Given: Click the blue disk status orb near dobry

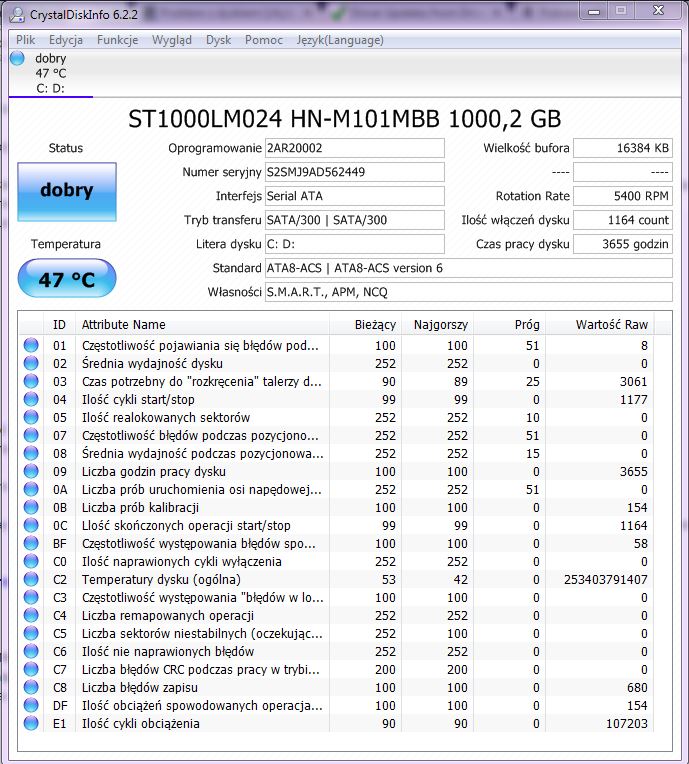Looking at the screenshot, I should 17,58.
